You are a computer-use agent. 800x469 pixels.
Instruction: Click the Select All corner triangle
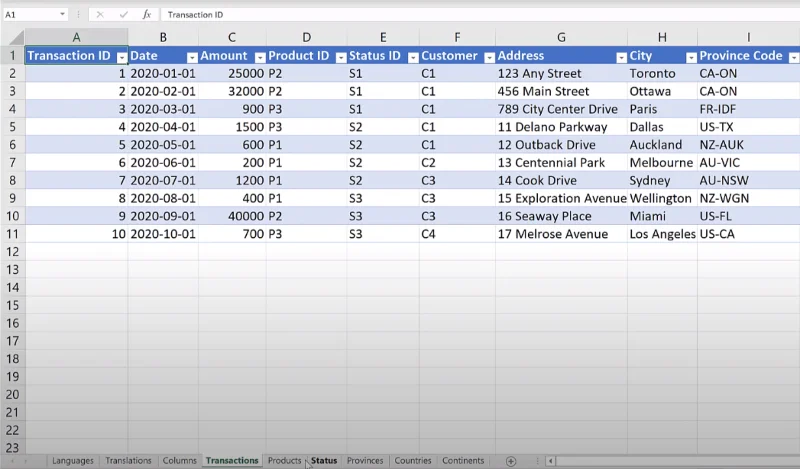17,37
